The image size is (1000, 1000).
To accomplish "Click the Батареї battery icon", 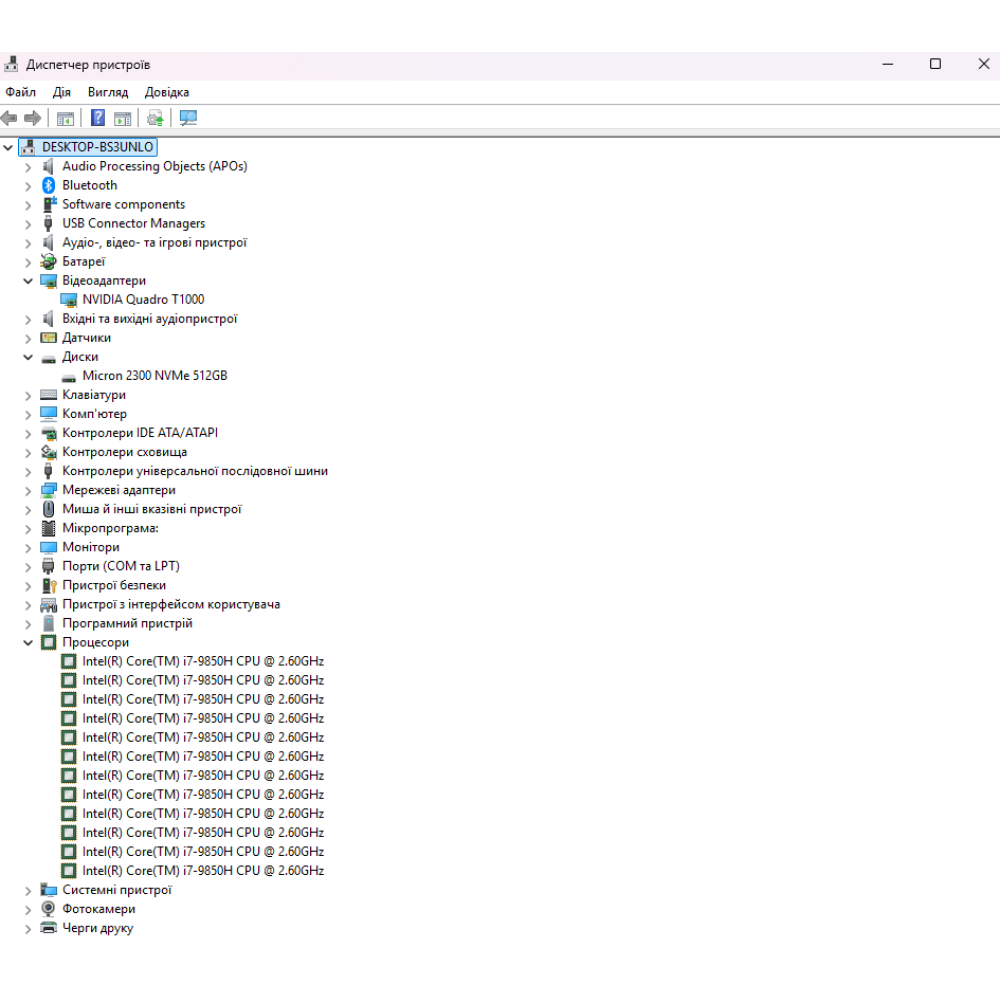I will (48, 261).
